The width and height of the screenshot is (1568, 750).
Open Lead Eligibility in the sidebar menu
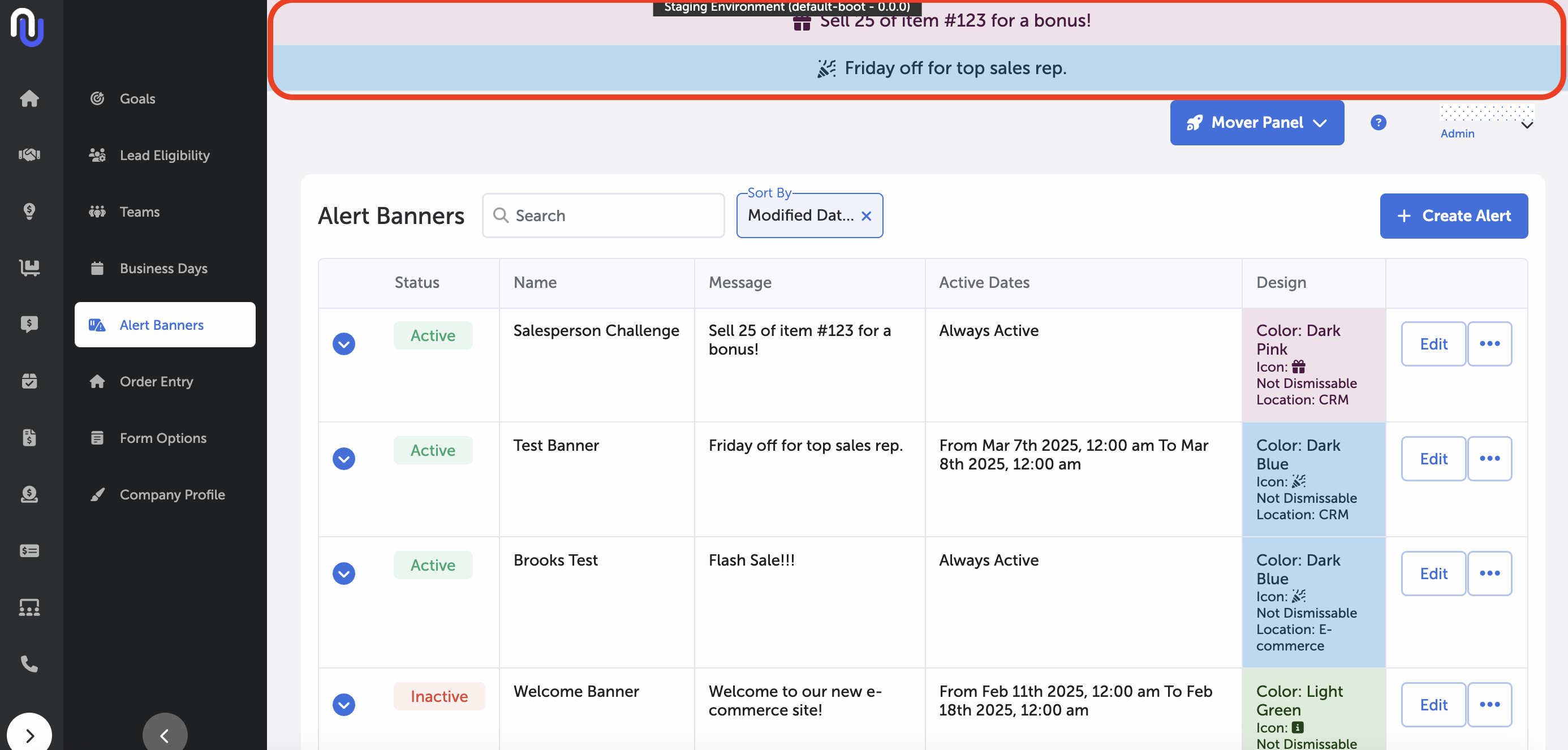coord(165,155)
